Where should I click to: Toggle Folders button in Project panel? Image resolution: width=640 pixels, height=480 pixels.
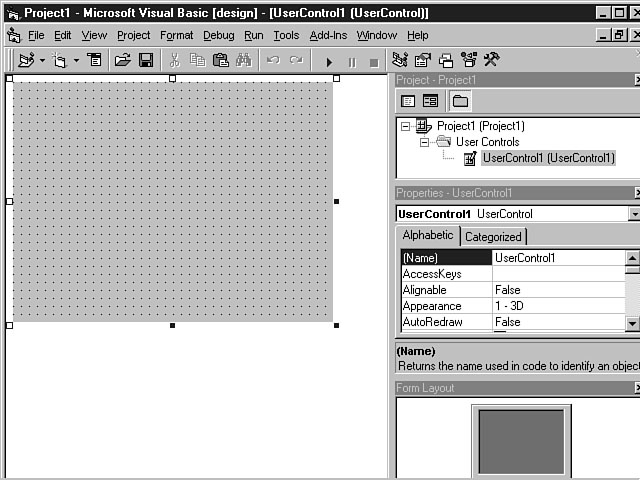459,101
